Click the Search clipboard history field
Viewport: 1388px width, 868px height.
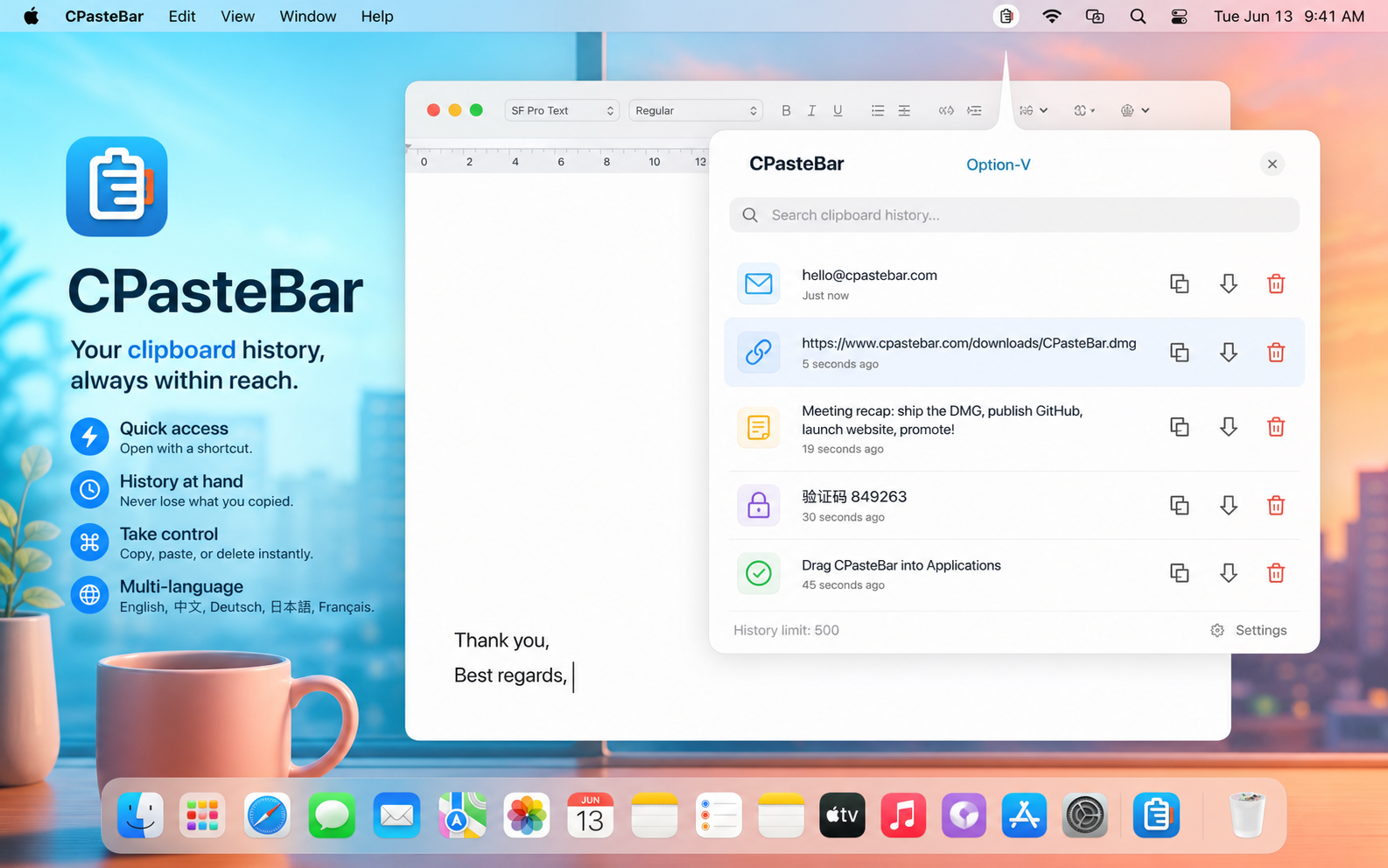click(x=1014, y=215)
